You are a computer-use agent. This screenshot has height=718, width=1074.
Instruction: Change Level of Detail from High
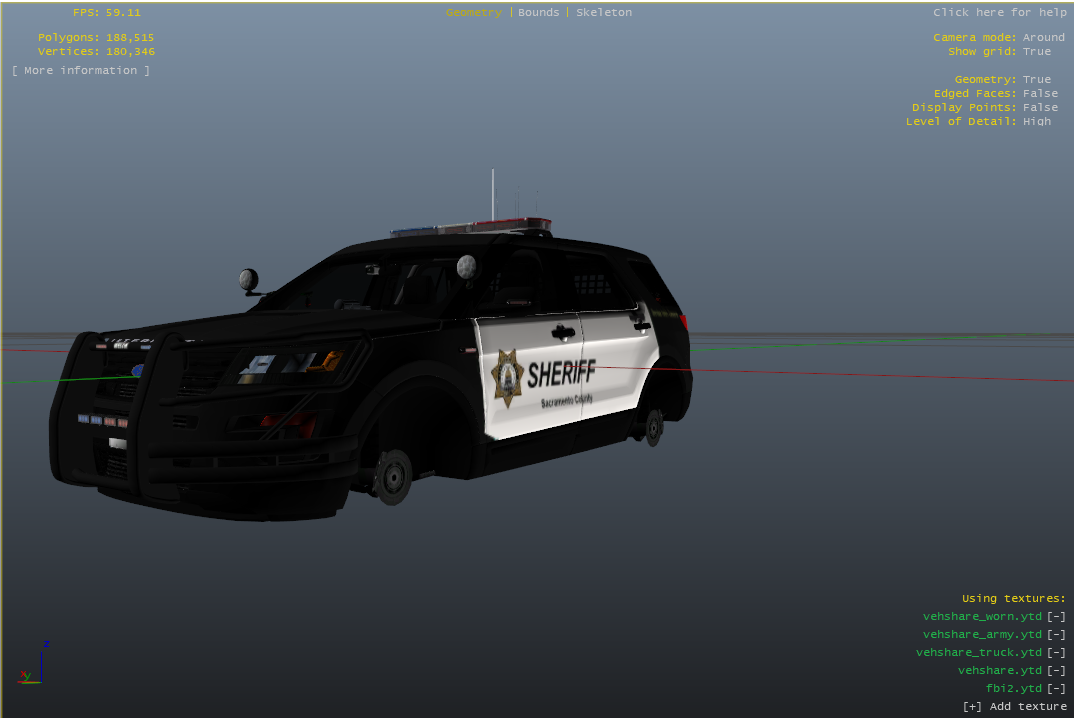click(x=1036, y=121)
